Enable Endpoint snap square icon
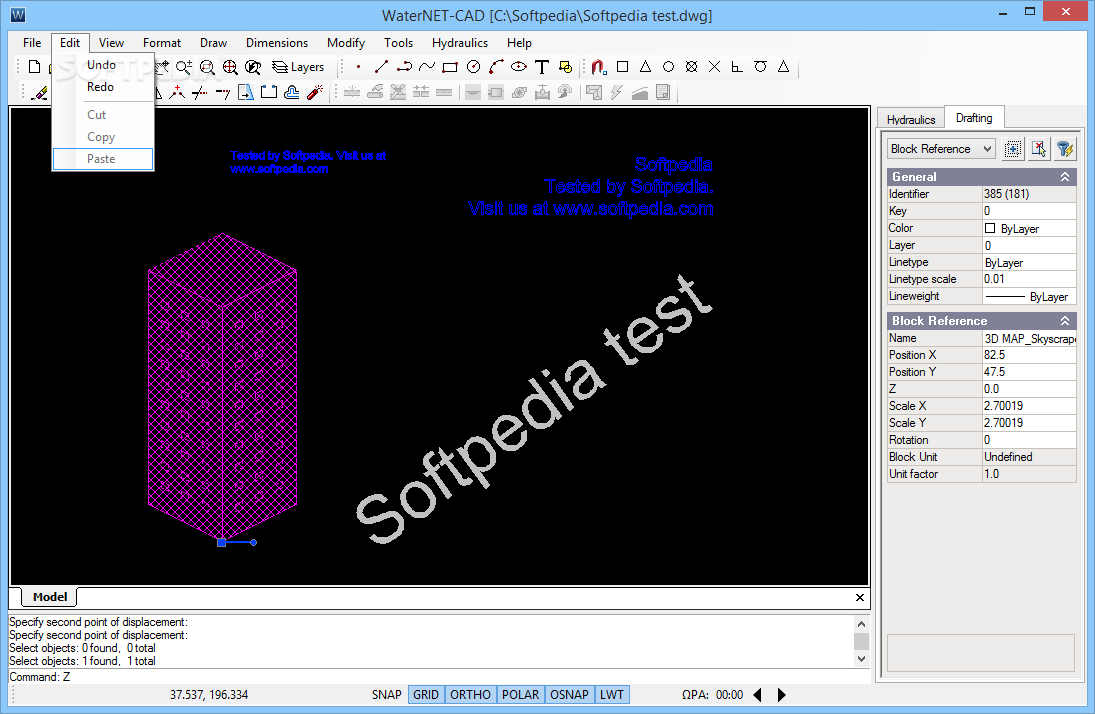 [x=622, y=67]
